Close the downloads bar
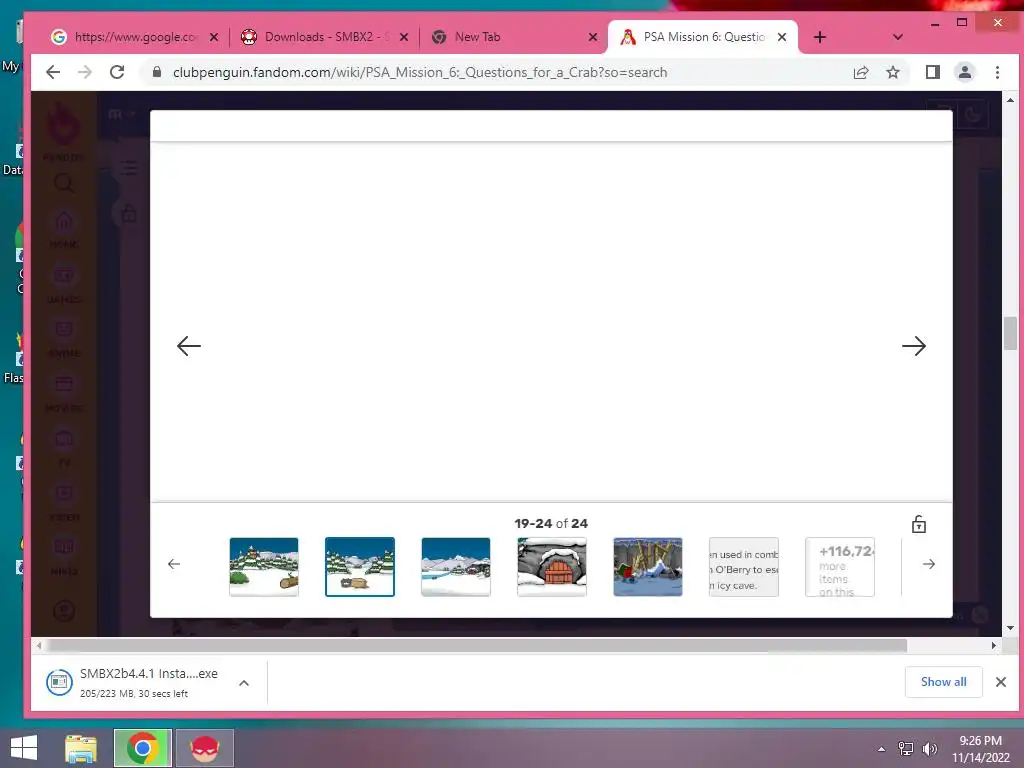Image resolution: width=1024 pixels, height=768 pixels. (1000, 682)
